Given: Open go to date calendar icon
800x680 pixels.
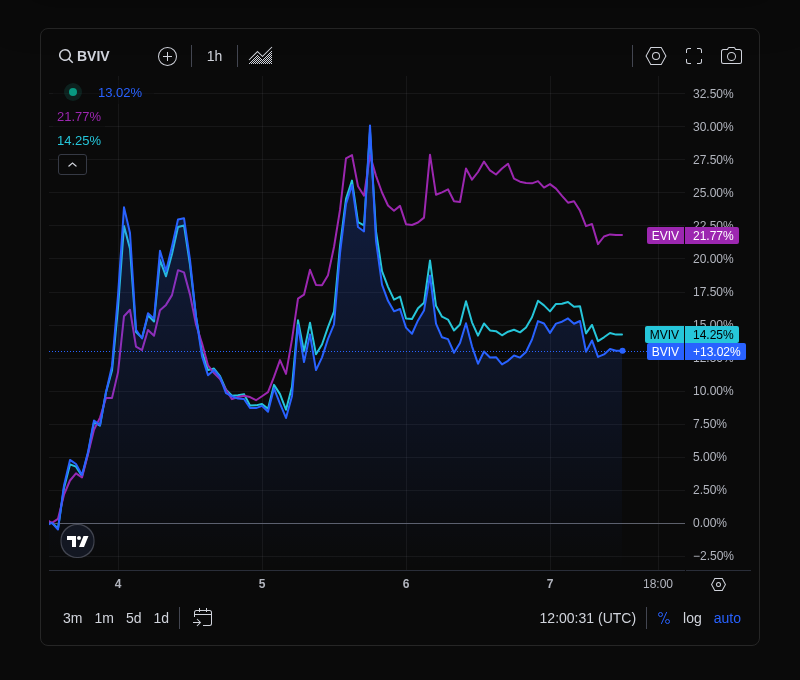Looking at the screenshot, I should click(x=203, y=618).
